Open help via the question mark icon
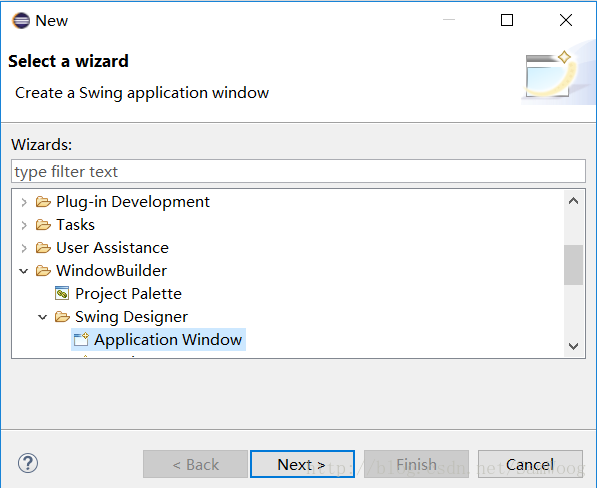This screenshot has width=597, height=488. [x=28, y=463]
